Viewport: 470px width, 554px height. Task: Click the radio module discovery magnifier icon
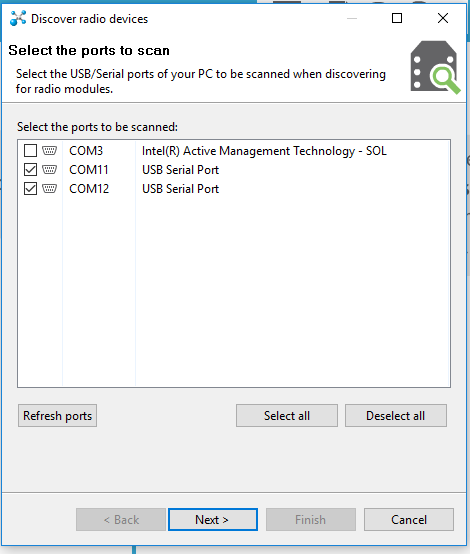pyautogui.click(x=435, y=67)
